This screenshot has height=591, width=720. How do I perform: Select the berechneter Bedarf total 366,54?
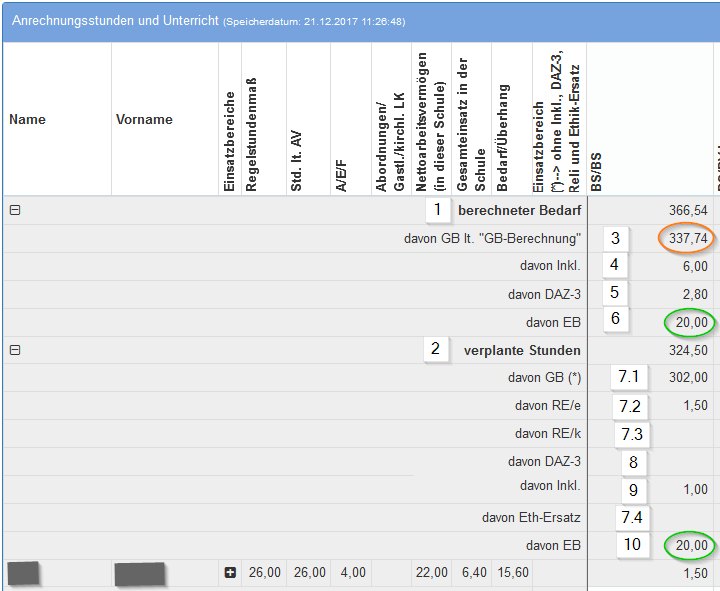click(688, 211)
